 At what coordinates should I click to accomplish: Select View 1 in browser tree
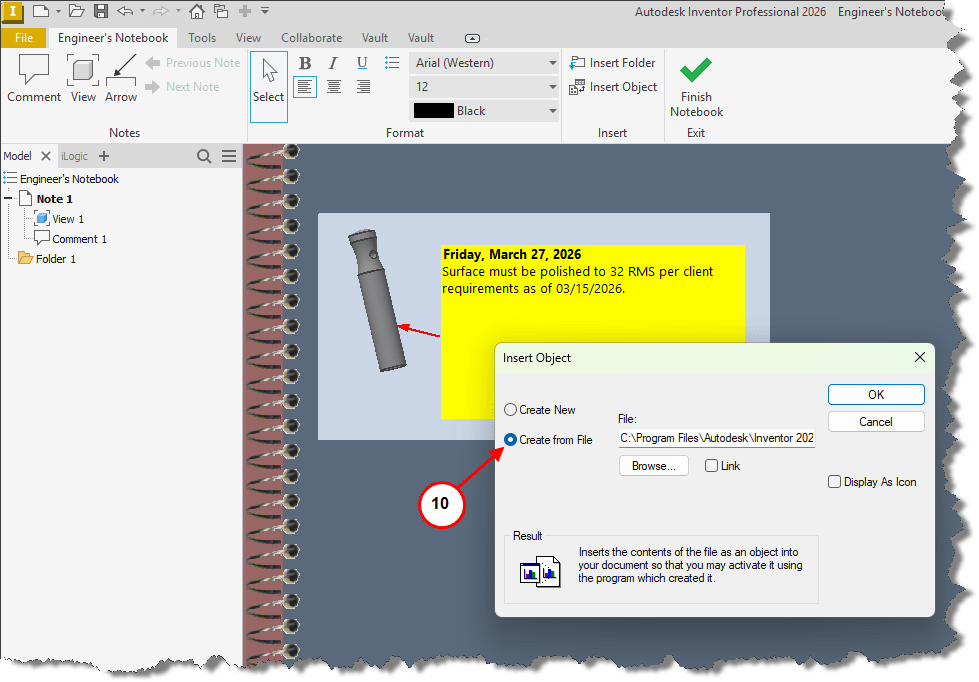point(59,219)
